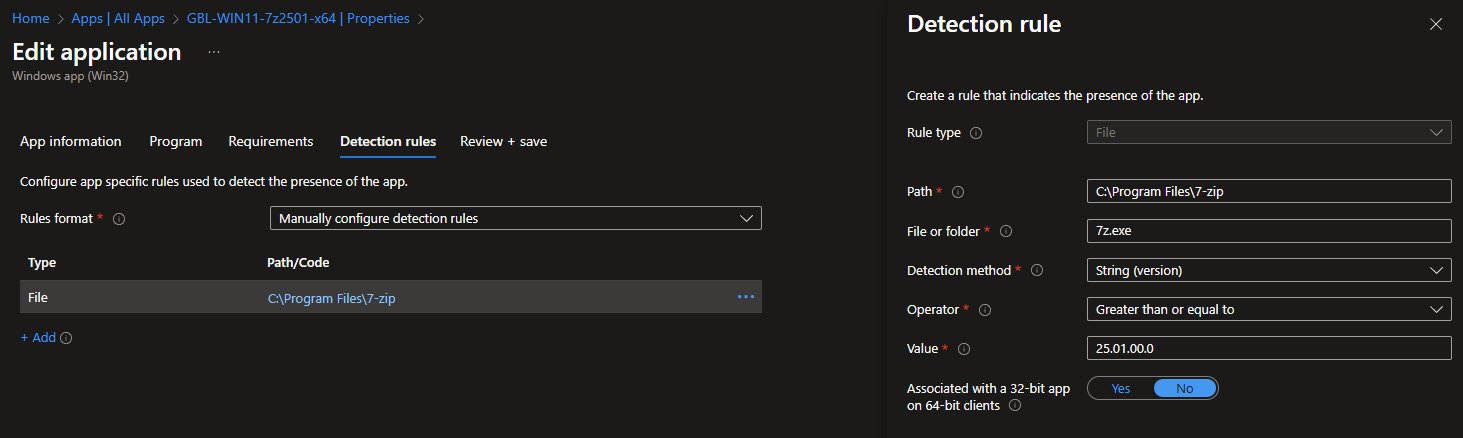Go to the Review + save tab
This screenshot has width=1463, height=438.
click(x=503, y=142)
